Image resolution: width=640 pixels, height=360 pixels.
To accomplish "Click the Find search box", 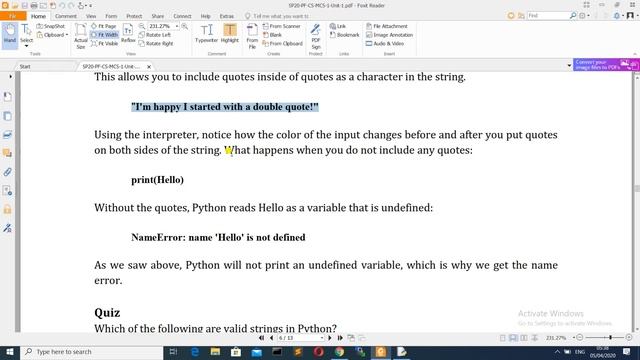I will [548, 16].
